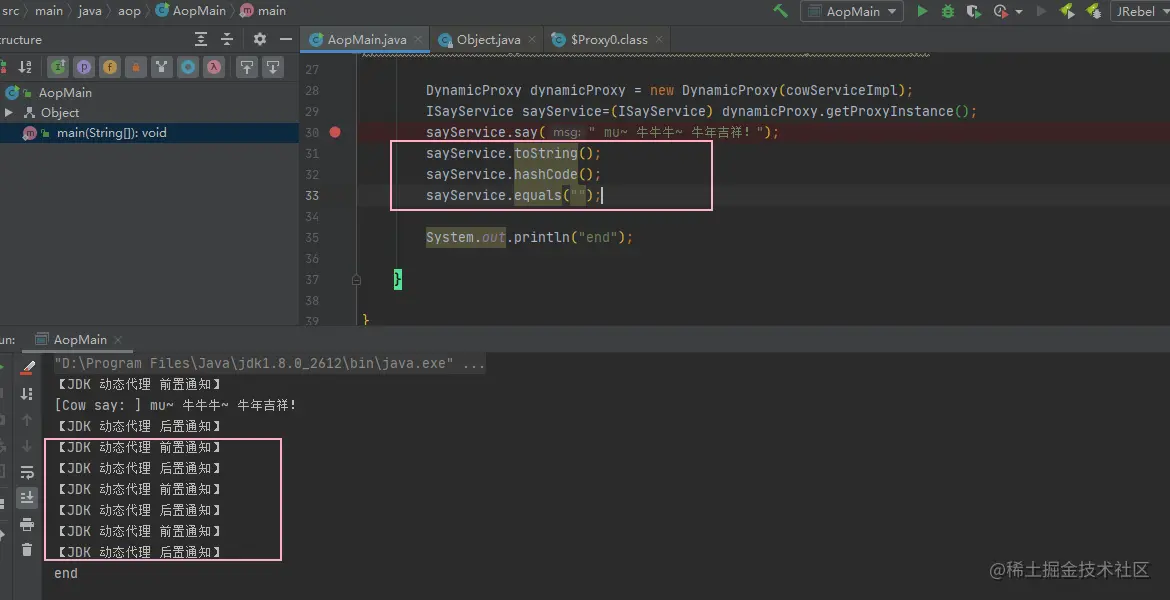Viewport: 1170px width, 600px height.
Task: Click the println("end") statement
Action: coord(529,237)
